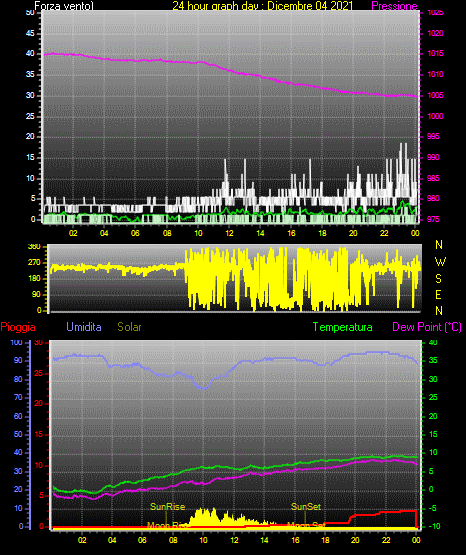The width and height of the screenshot is (466, 555).
Task: Click the 50 humidity axis value
Action: pyautogui.click(x=18, y=434)
